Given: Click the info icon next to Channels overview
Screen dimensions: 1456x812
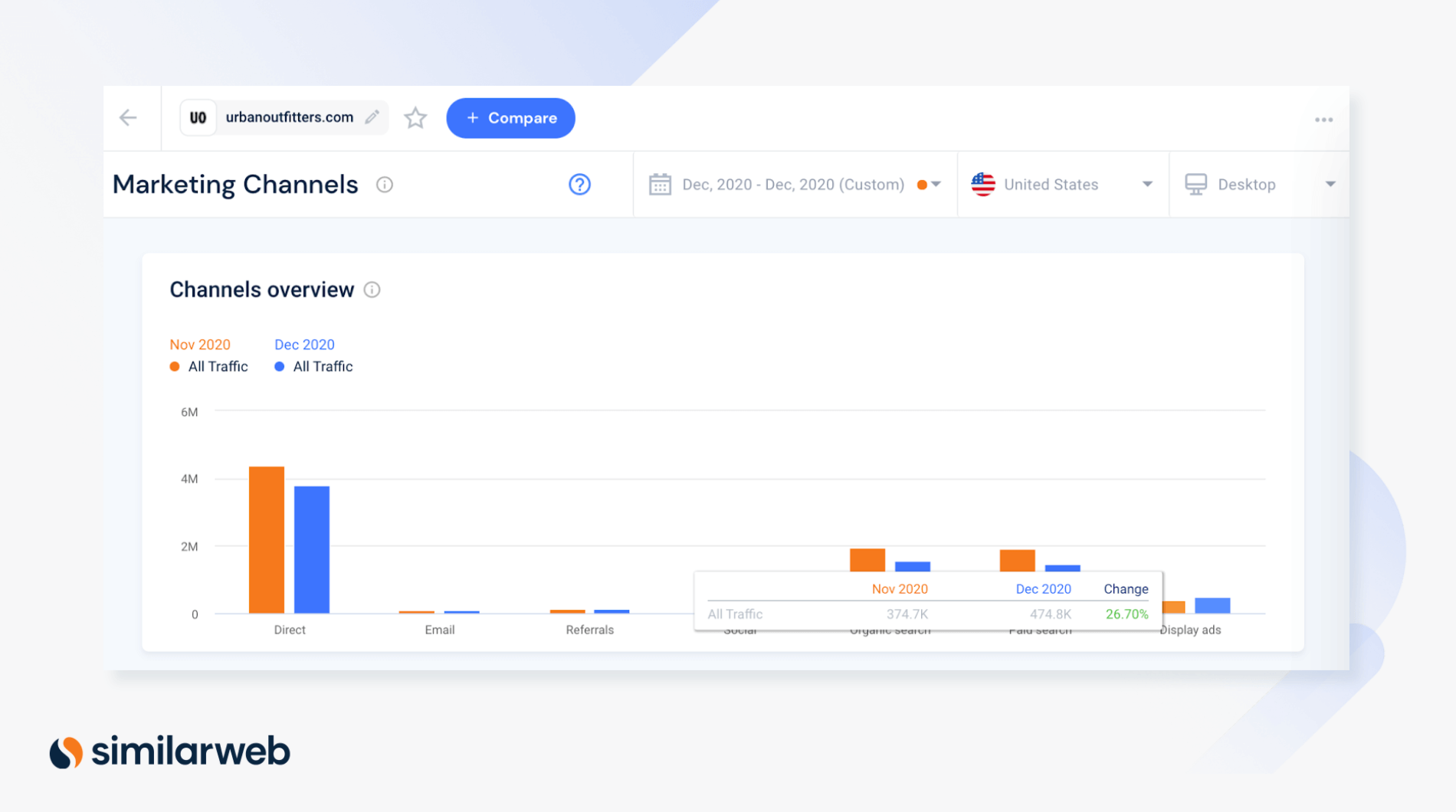Looking at the screenshot, I should click(372, 290).
